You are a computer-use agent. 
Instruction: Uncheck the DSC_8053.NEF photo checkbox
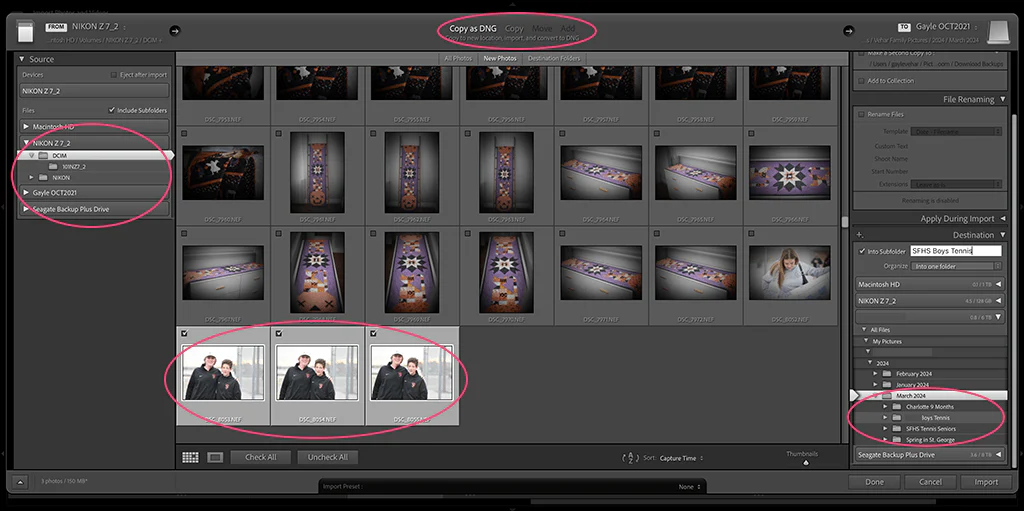tap(184, 333)
